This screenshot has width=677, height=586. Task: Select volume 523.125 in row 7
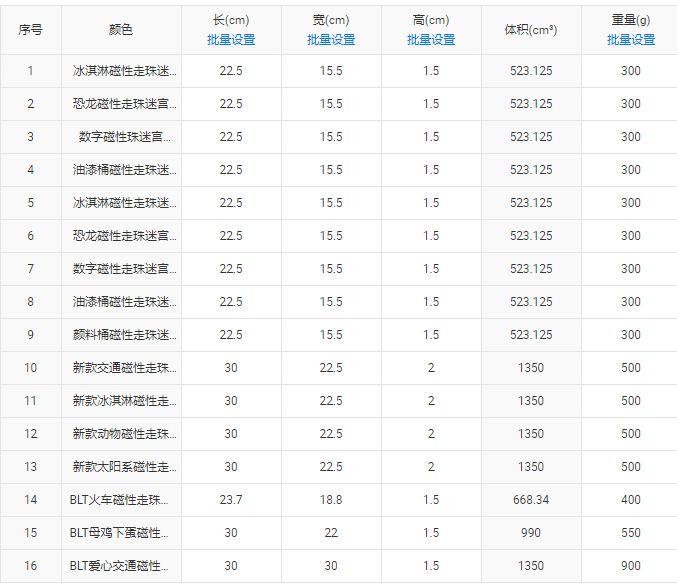click(x=531, y=269)
